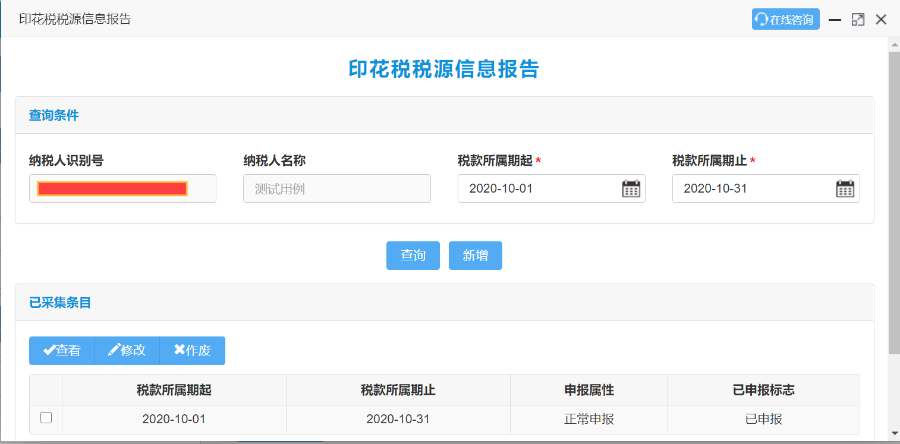Screen dimensions: 900x444
Task: Focus the 纳税人识别号 input field
Action: [123, 188]
